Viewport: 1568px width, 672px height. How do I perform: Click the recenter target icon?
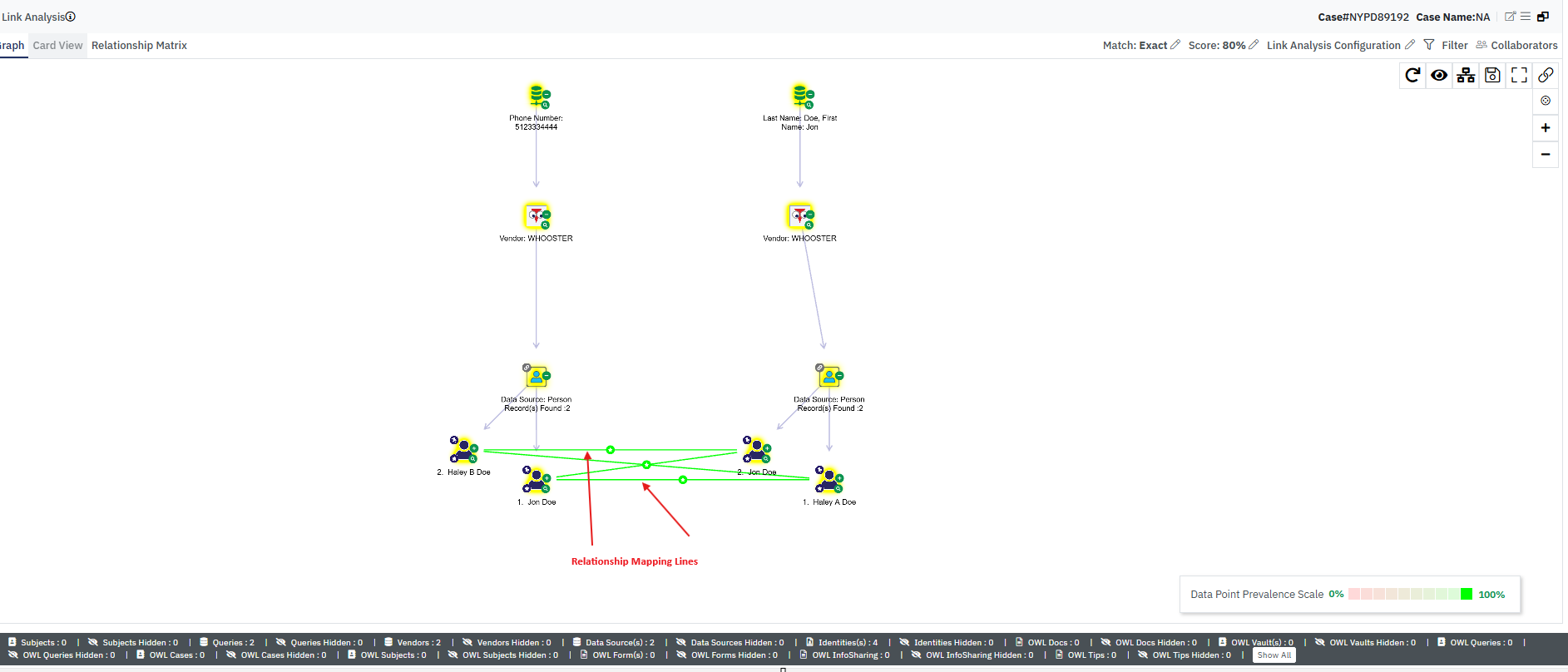[1546, 101]
